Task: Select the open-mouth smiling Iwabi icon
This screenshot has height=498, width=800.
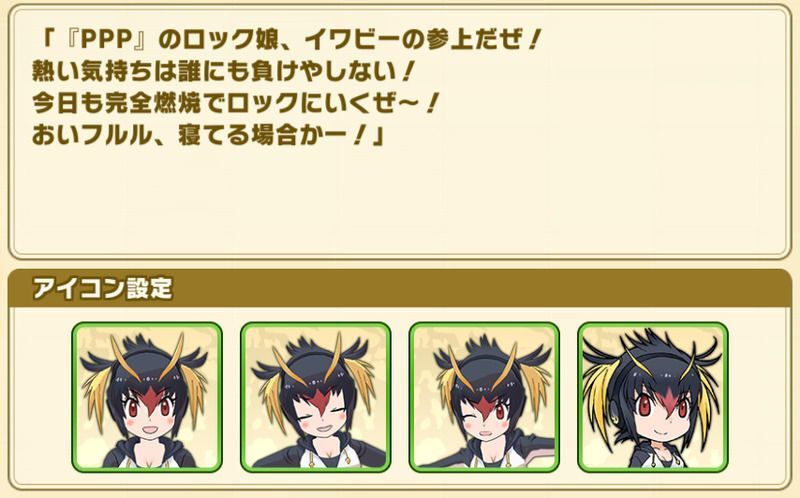Action: [x=147, y=397]
